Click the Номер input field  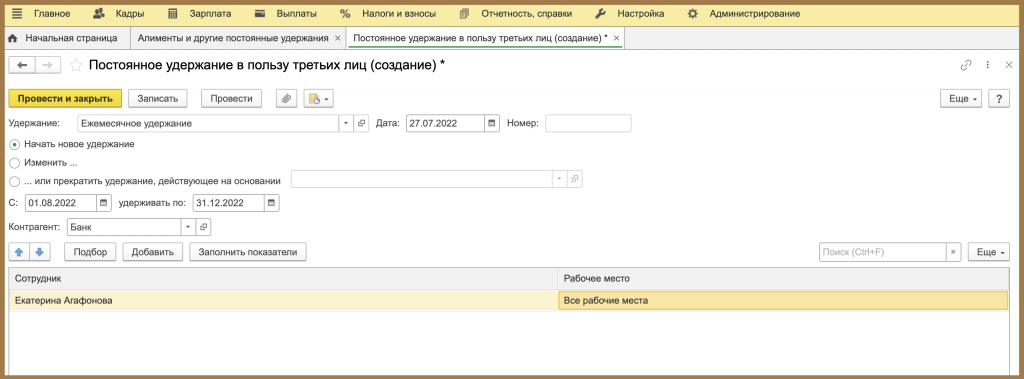pyautogui.click(x=588, y=123)
